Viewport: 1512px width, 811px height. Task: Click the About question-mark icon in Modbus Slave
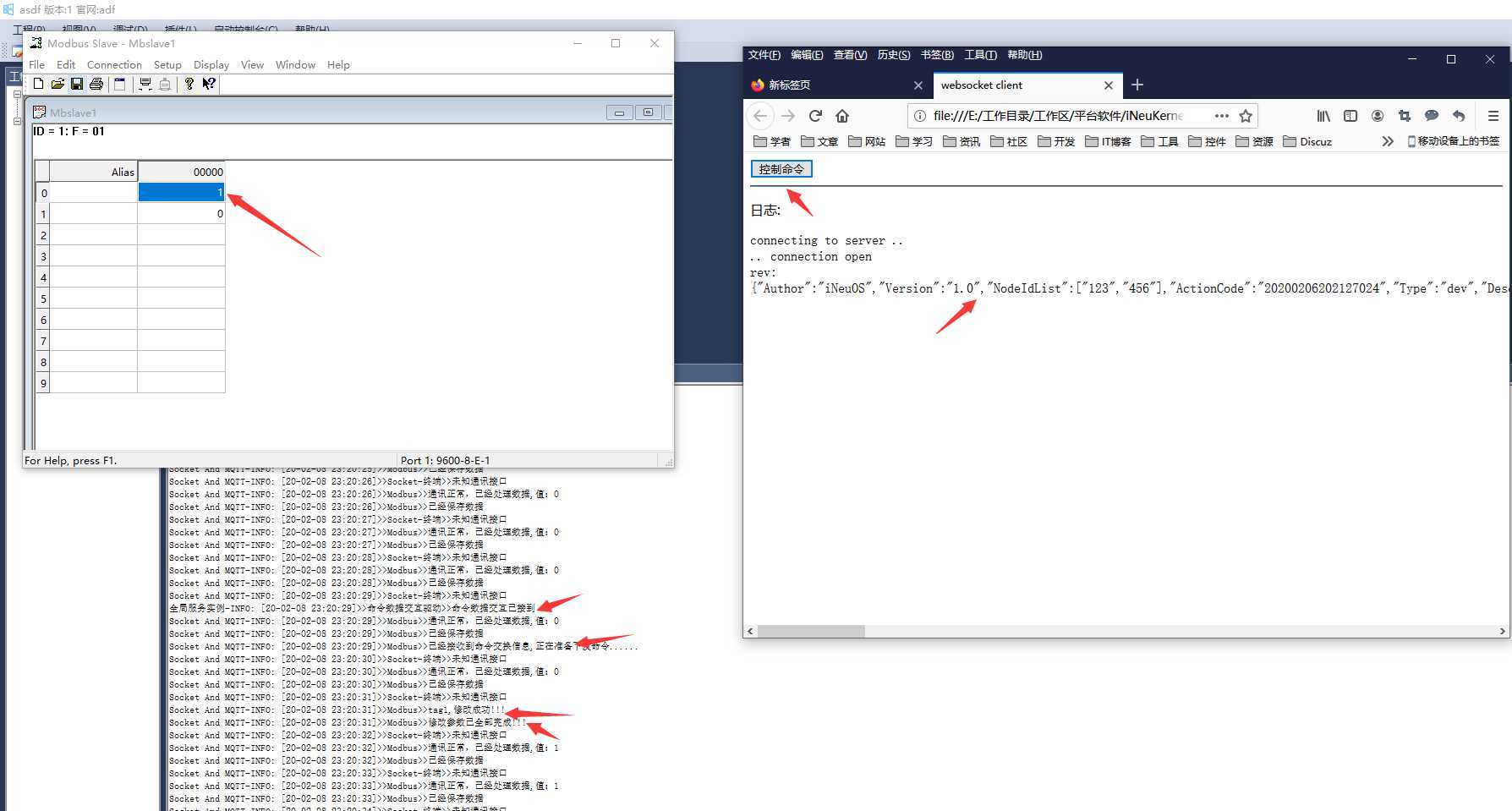189,84
